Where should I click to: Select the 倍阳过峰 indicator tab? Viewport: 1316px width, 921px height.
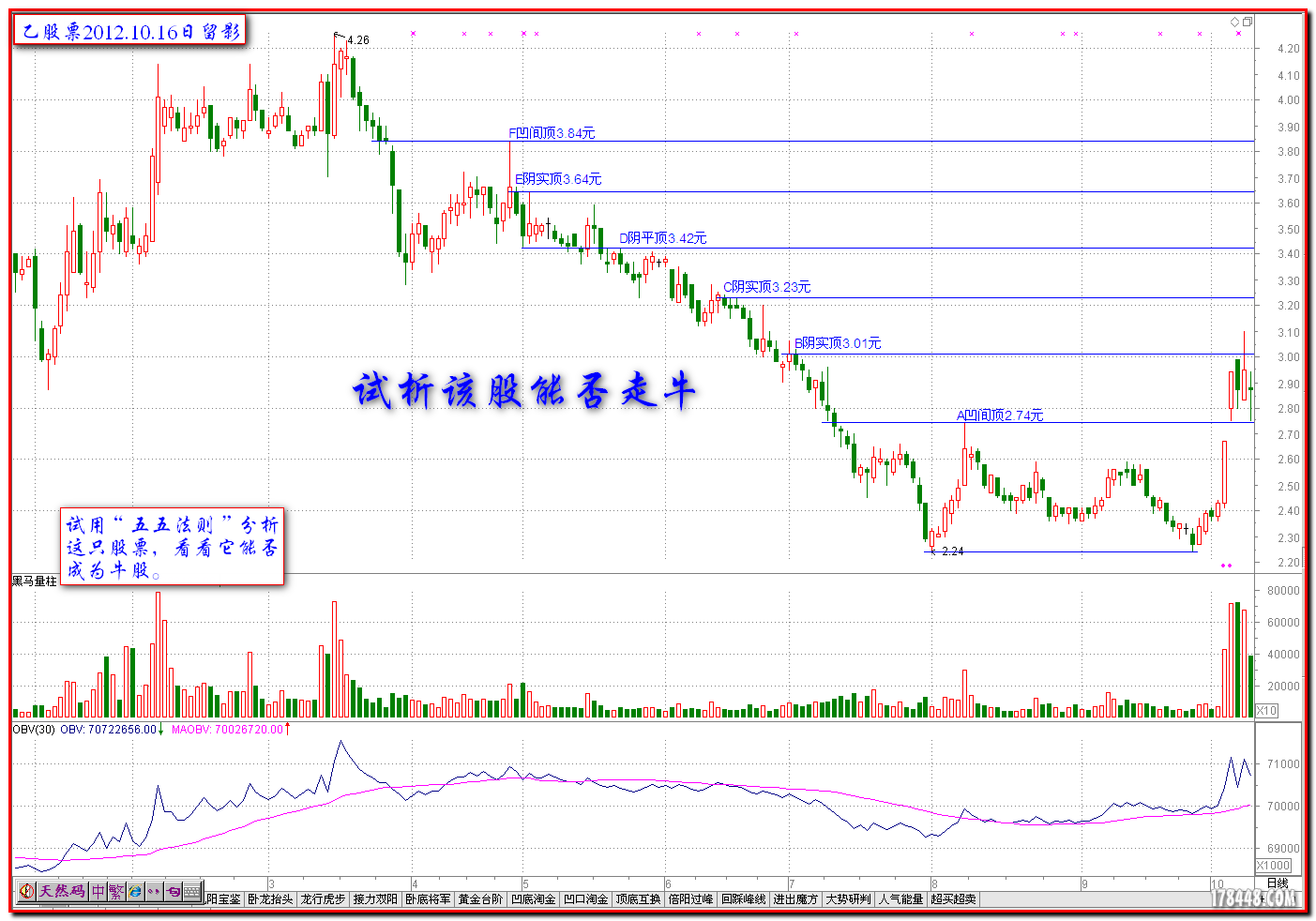pyautogui.click(x=690, y=898)
